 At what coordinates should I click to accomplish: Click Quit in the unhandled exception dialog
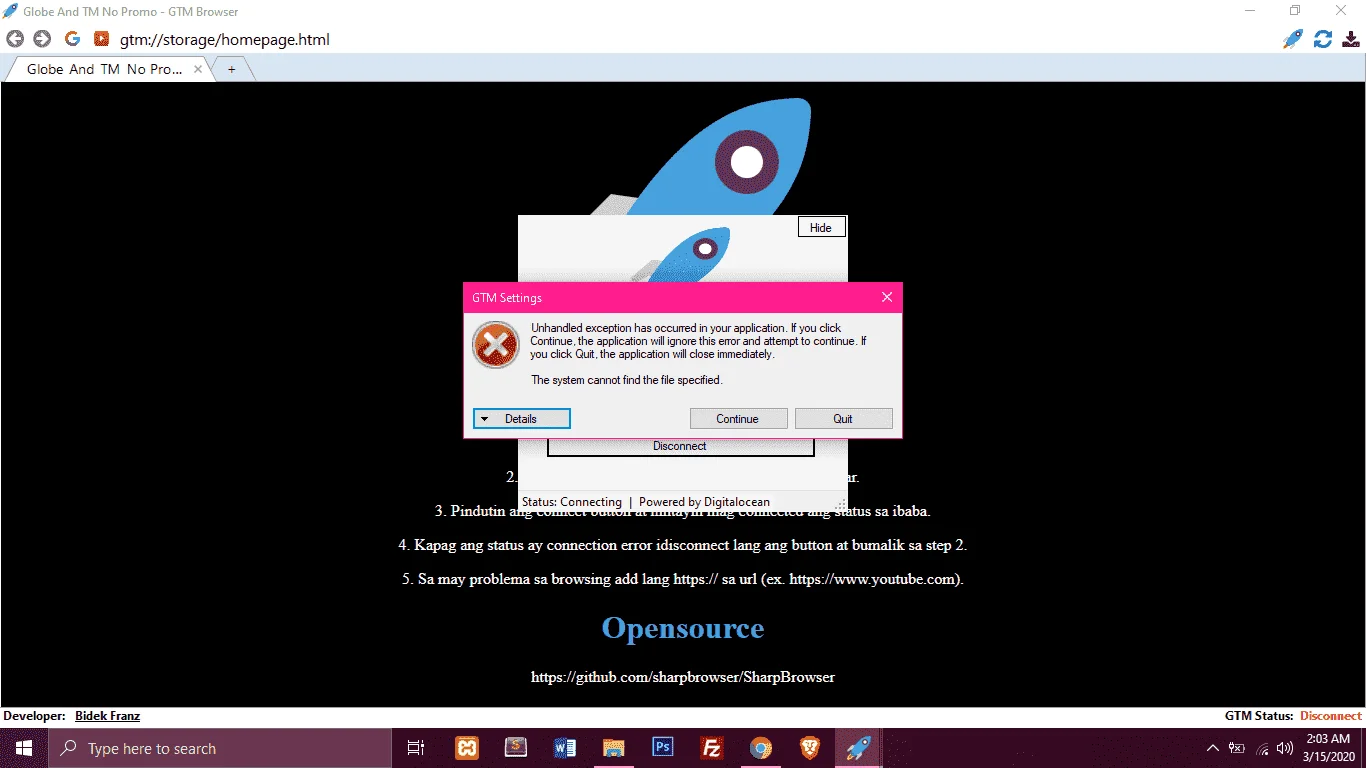[843, 419]
